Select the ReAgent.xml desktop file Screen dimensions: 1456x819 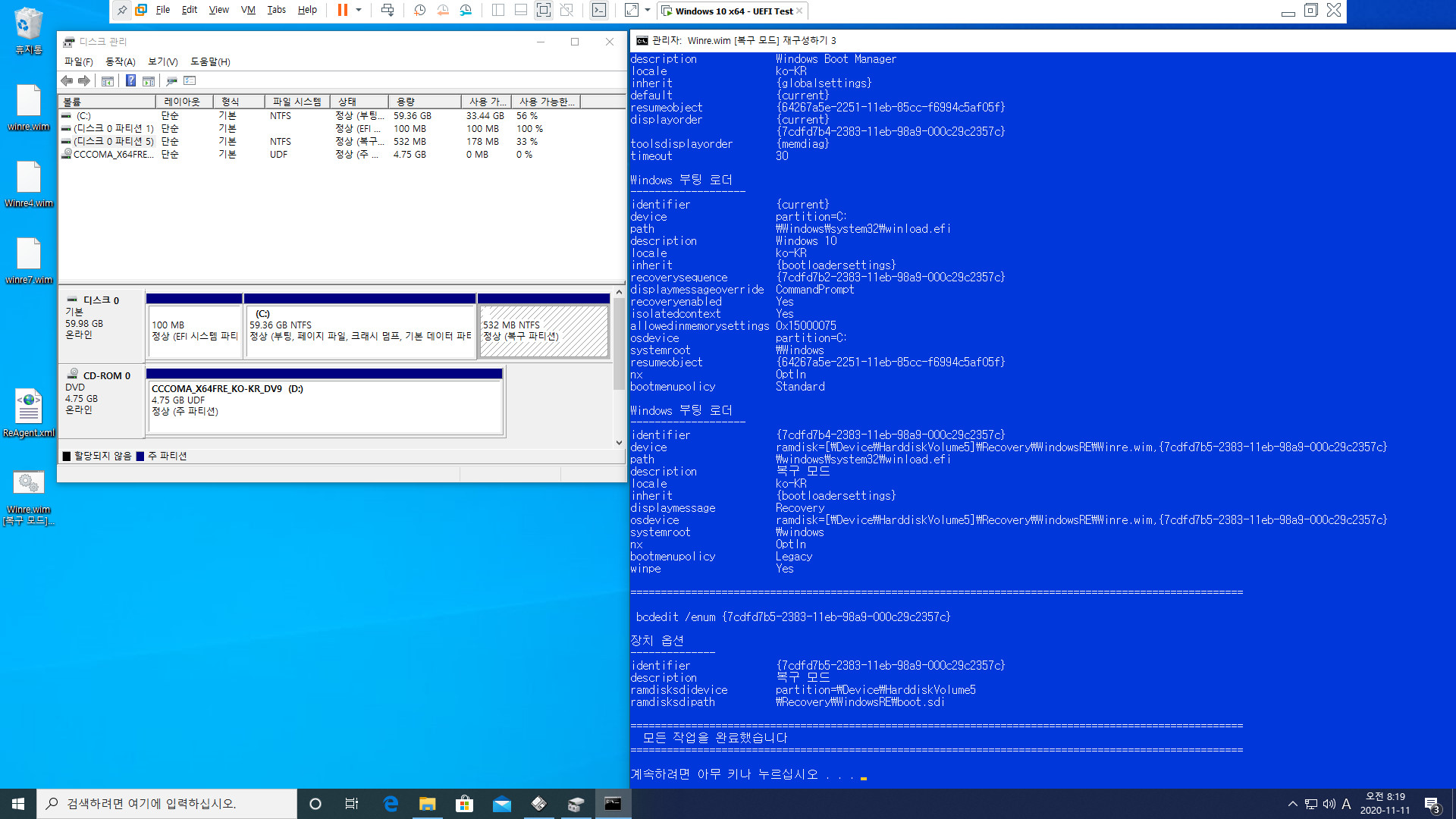pyautogui.click(x=29, y=413)
